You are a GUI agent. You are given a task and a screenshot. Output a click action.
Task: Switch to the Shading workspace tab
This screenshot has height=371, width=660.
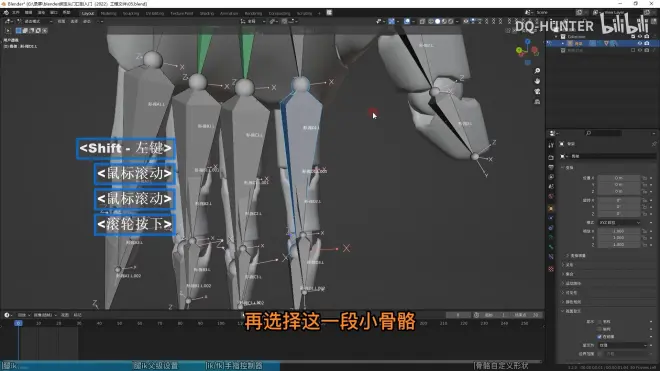click(x=207, y=13)
